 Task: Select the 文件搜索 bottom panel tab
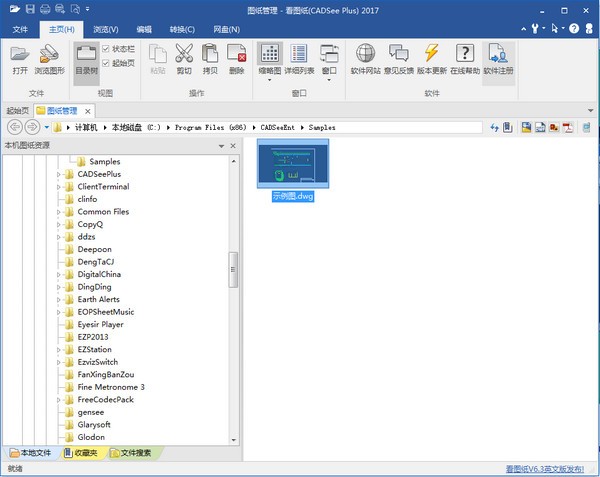129,453
